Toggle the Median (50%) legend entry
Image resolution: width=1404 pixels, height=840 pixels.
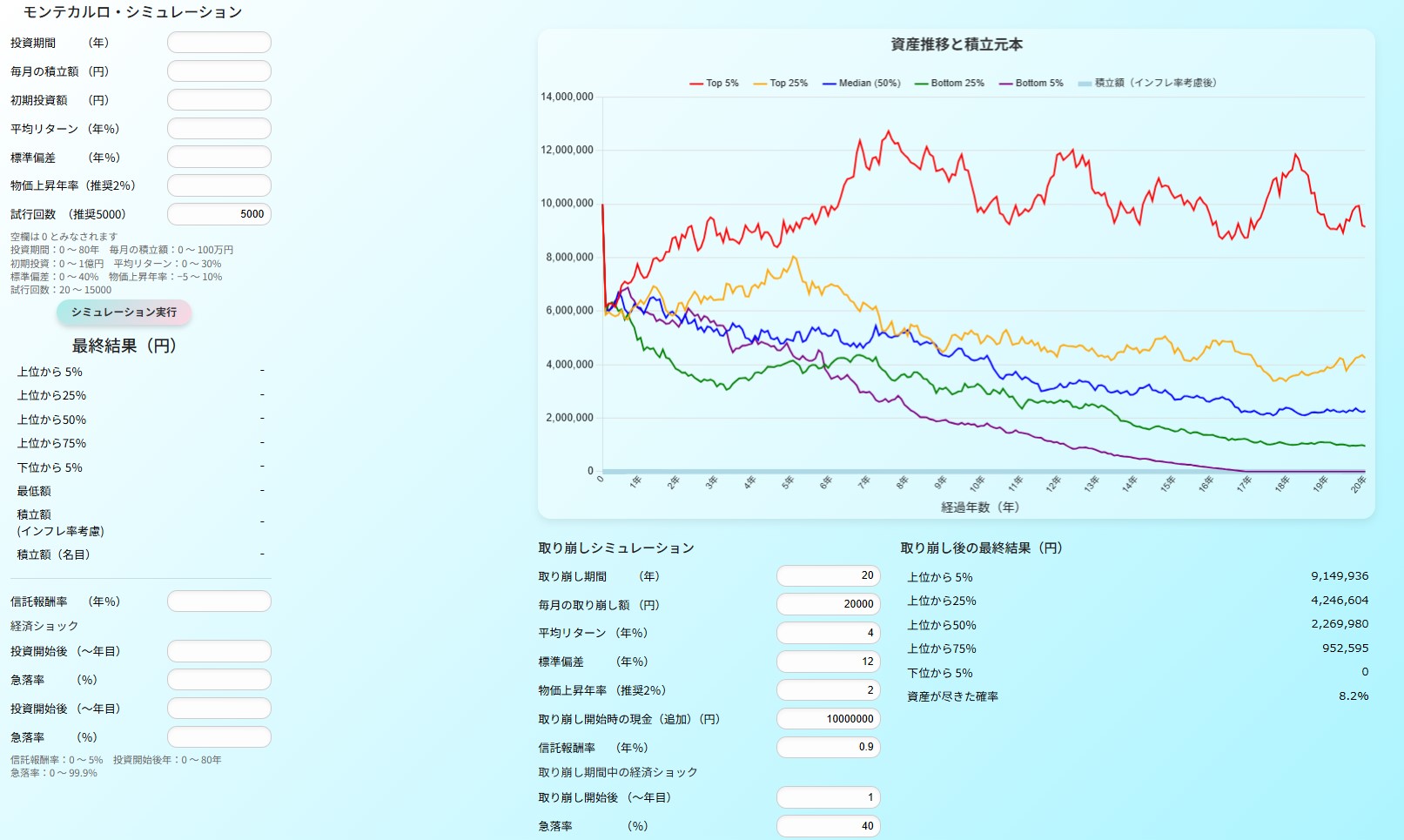[861, 84]
